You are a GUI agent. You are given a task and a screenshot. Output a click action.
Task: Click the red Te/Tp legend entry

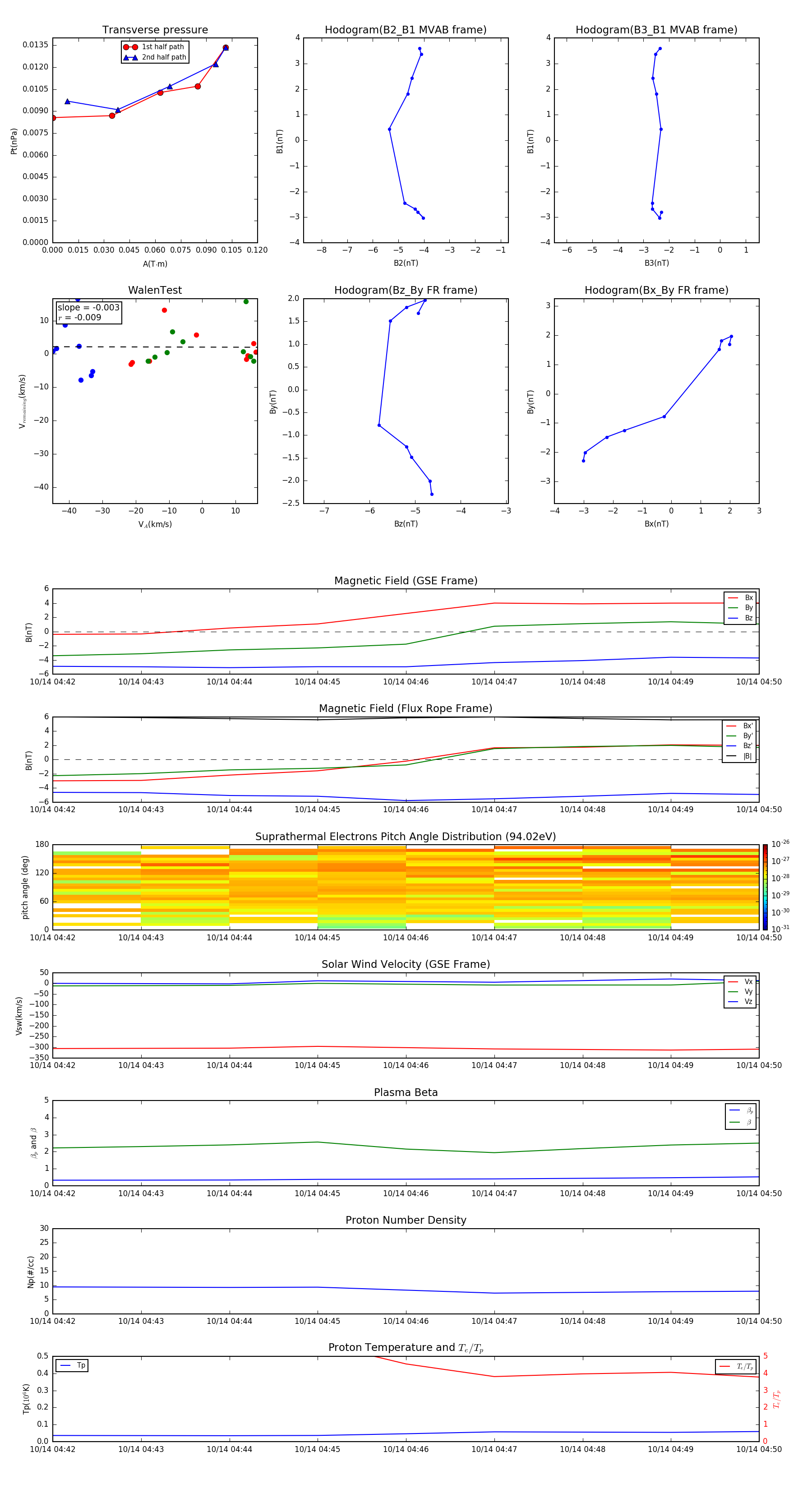pyautogui.click(x=736, y=1366)
